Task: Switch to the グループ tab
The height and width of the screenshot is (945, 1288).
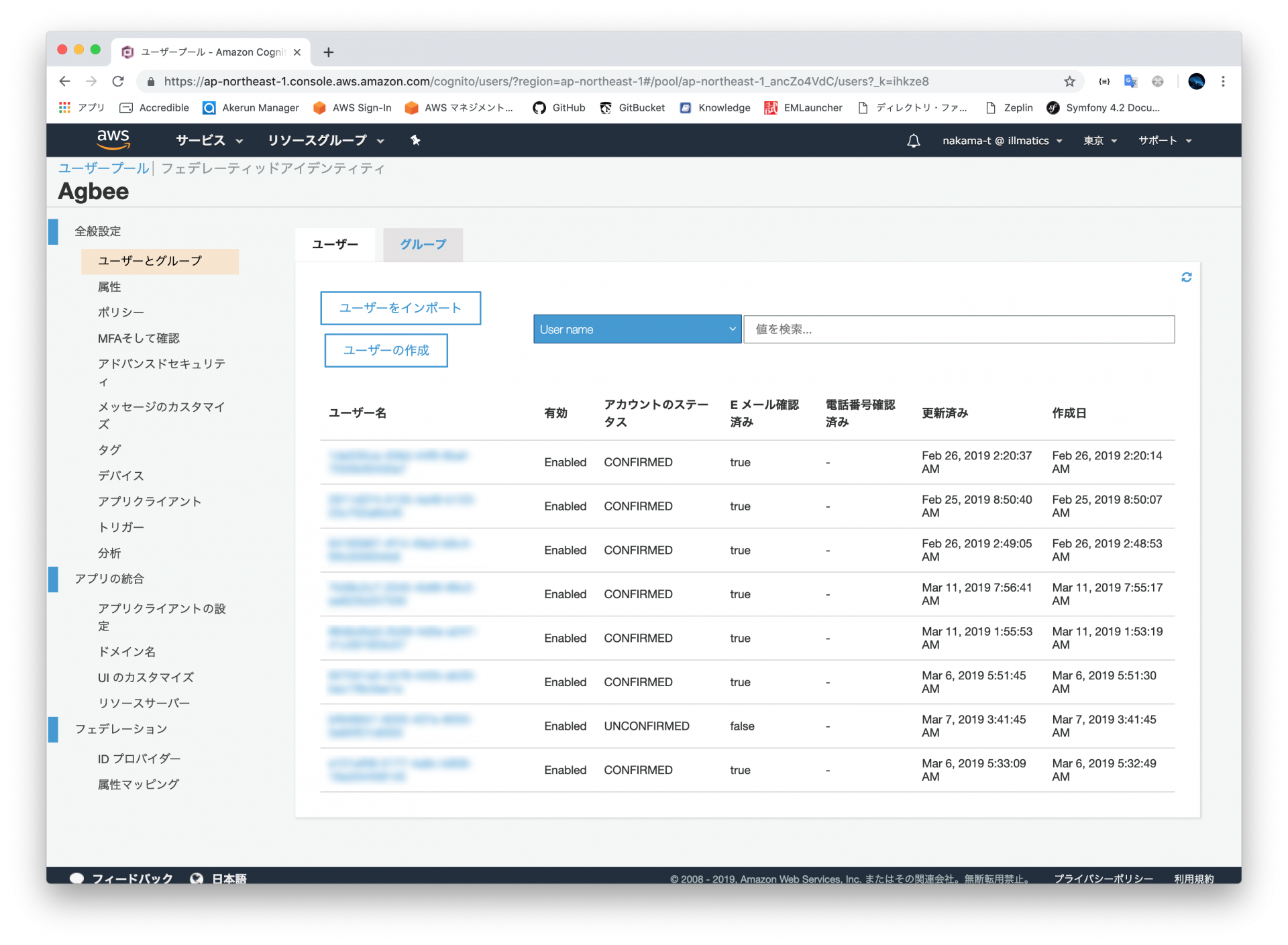Action: coord(423,244)
